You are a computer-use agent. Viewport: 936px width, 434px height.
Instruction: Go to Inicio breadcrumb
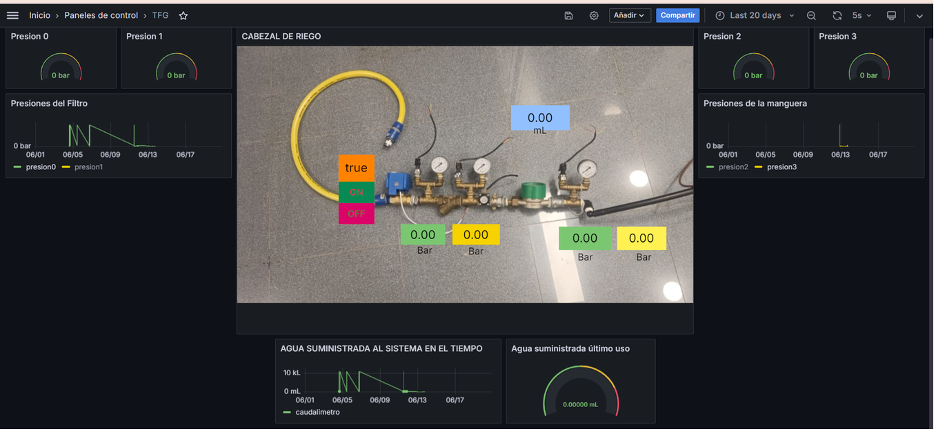tap(40, 16)
